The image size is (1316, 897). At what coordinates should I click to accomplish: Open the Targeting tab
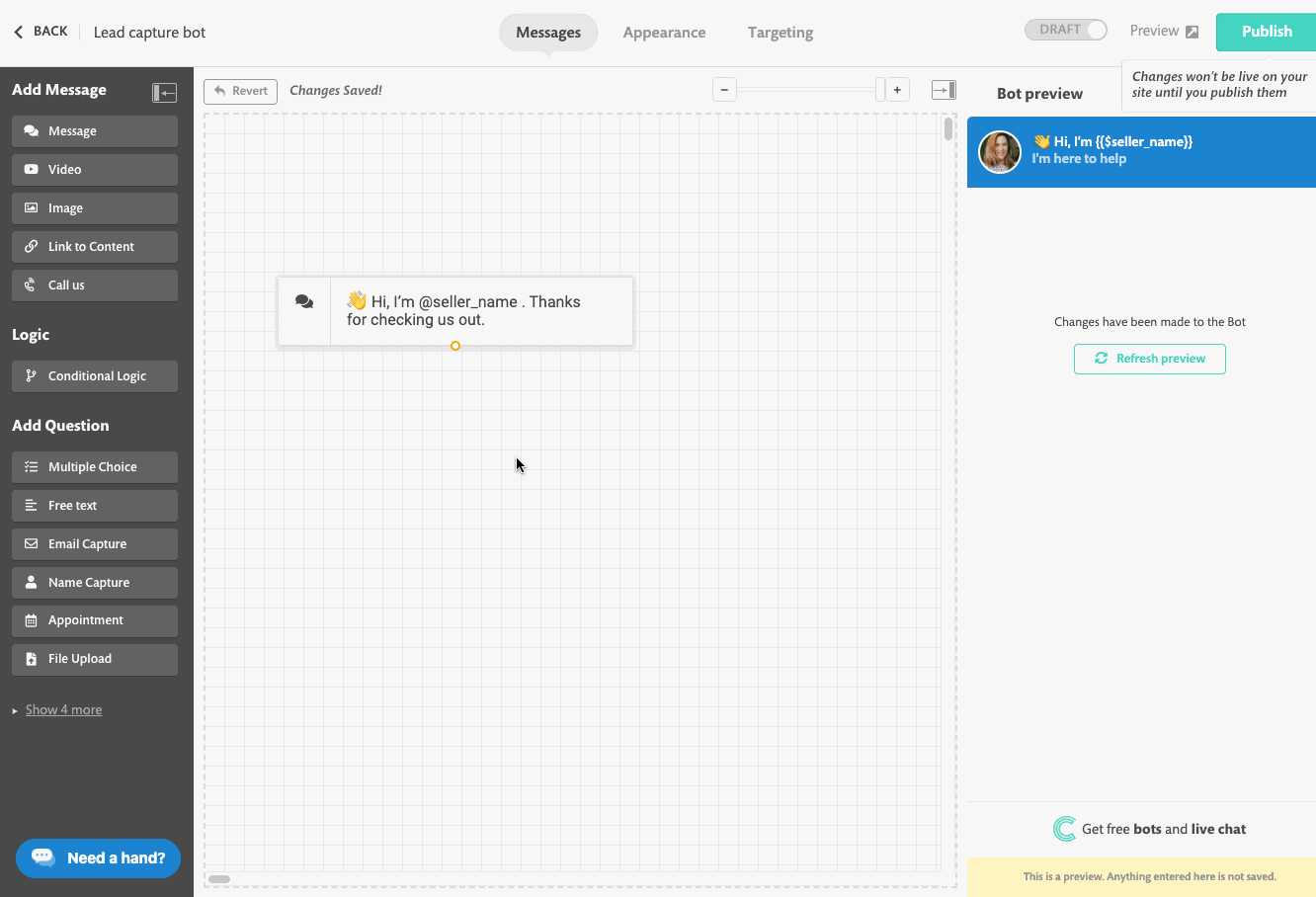780,32
